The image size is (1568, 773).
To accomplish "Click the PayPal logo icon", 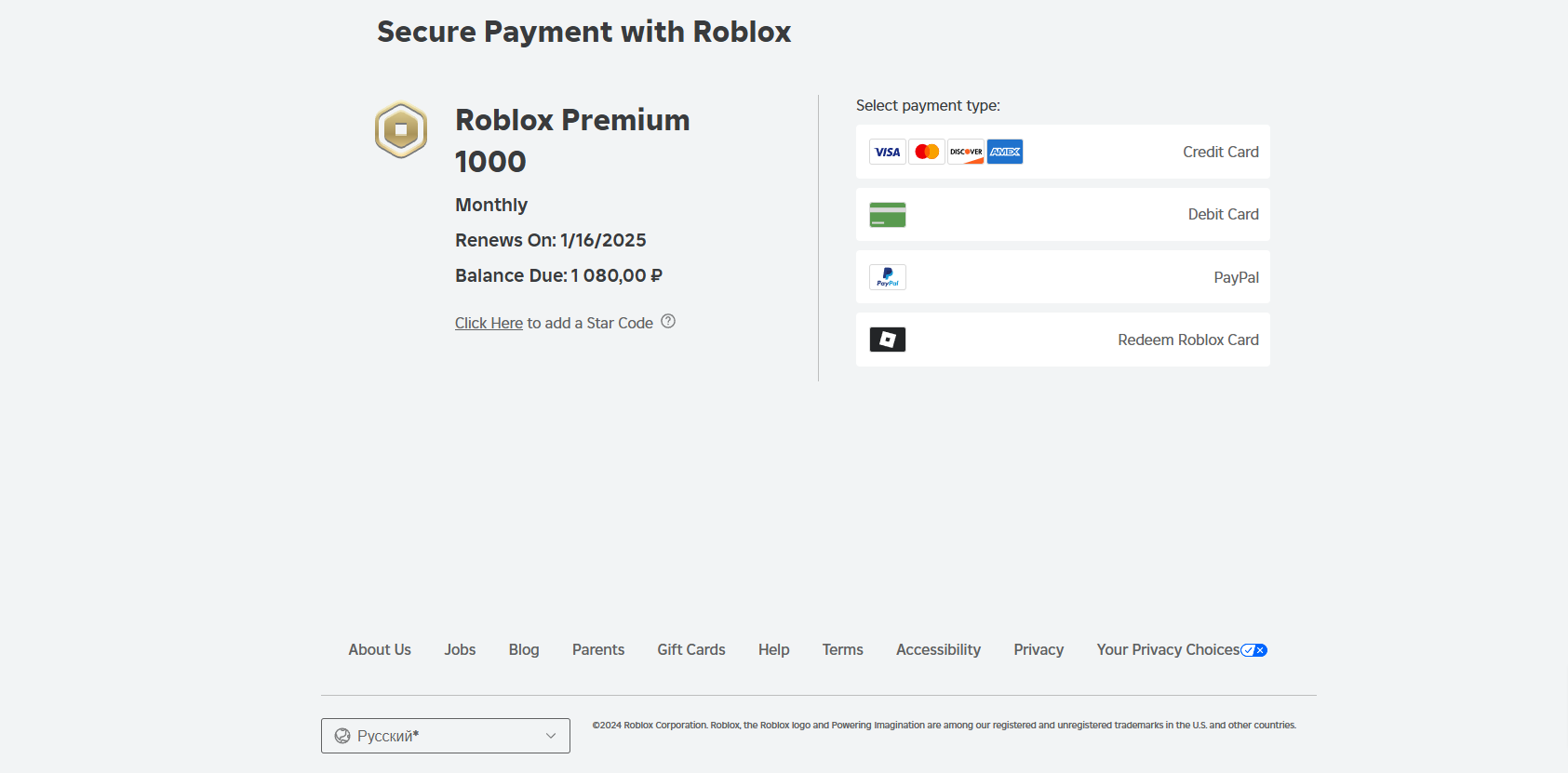I will pyautogui.click(x=888, y=277).
